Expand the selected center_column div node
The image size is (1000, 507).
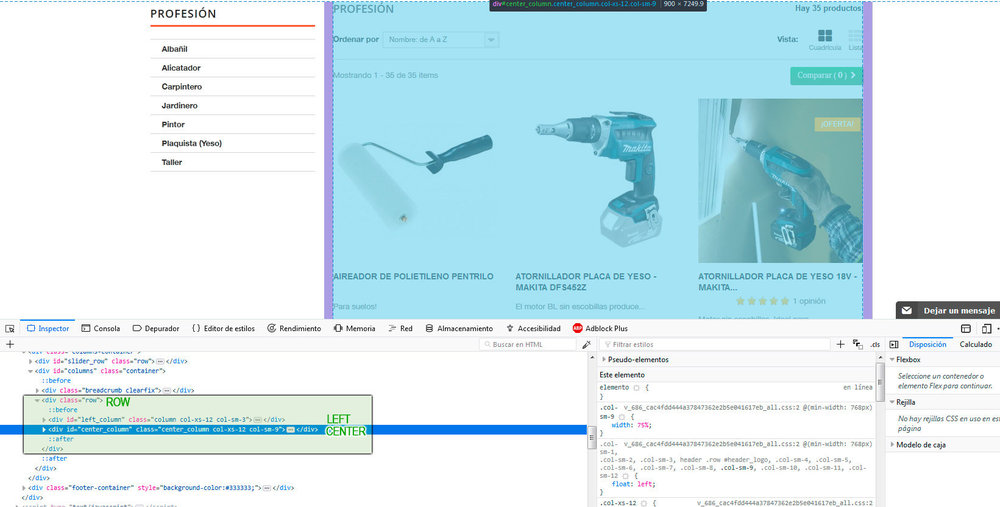(x=44, y=430)
